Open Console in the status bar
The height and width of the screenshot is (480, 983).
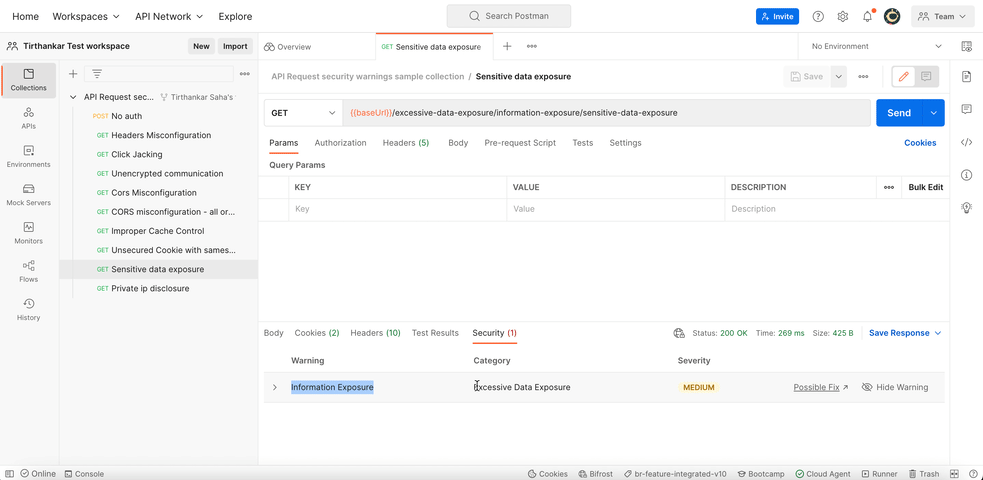(x=85, y=474)
